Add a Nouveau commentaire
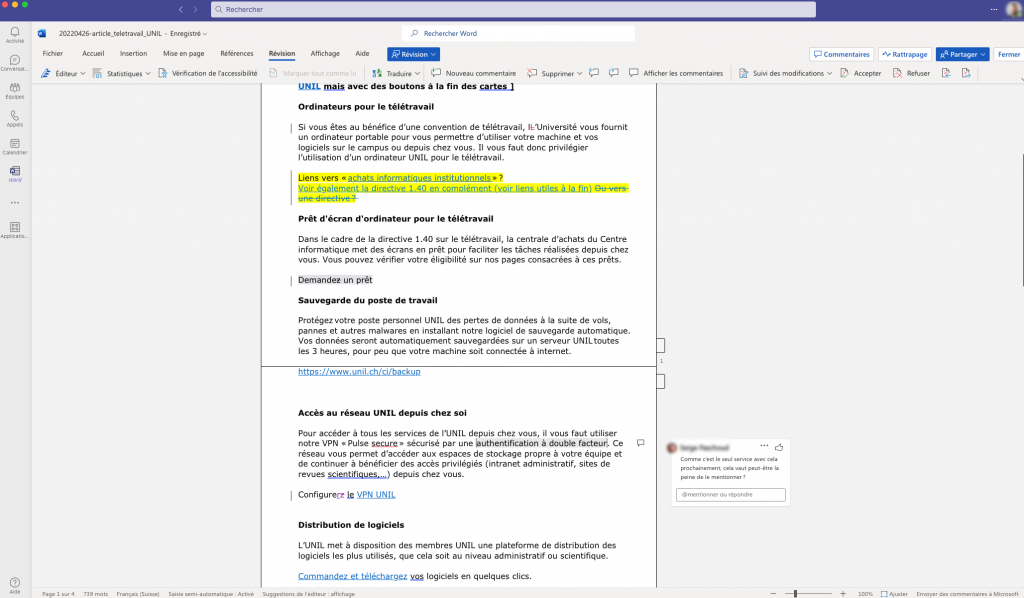 point(473,73)
